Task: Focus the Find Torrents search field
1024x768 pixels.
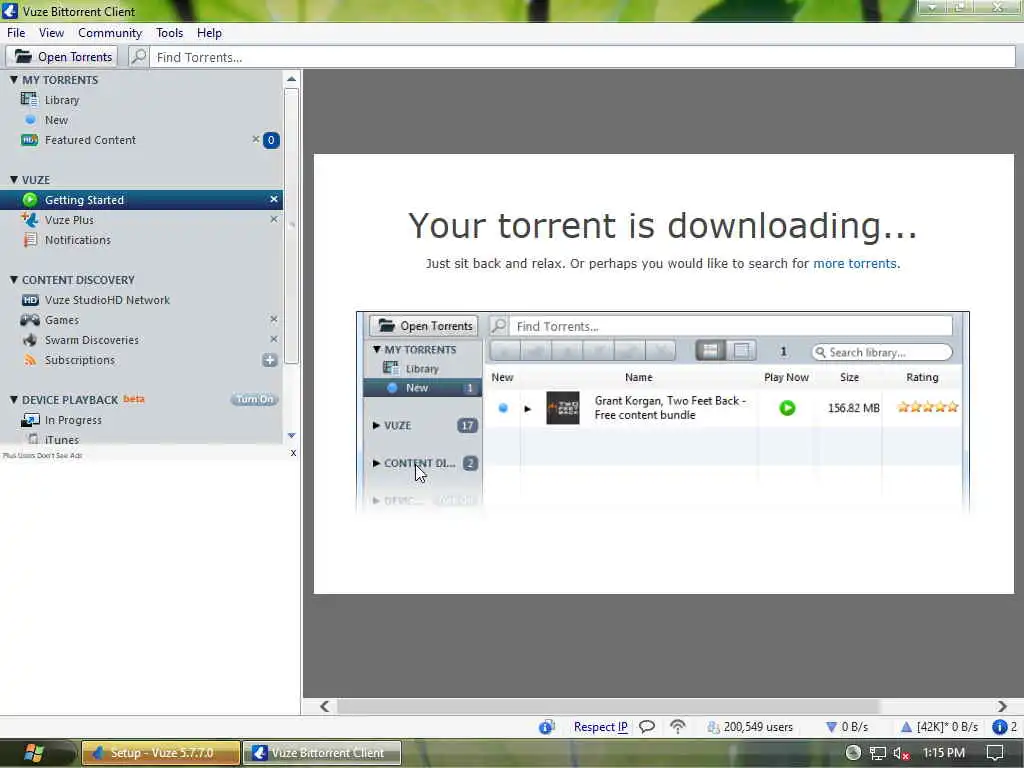Action: click(x=582, y=57)
